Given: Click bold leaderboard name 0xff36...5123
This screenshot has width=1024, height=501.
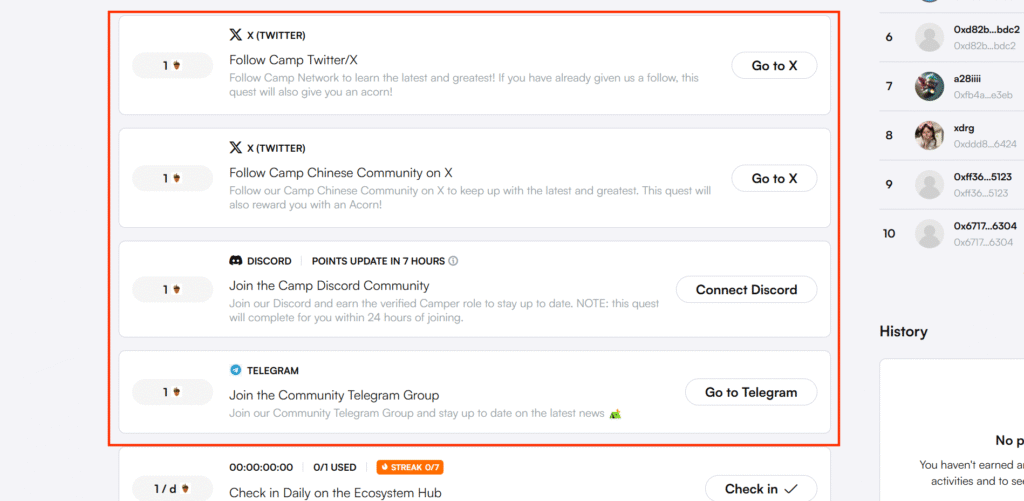Looking at the screenshot, I should click(982, 177).
